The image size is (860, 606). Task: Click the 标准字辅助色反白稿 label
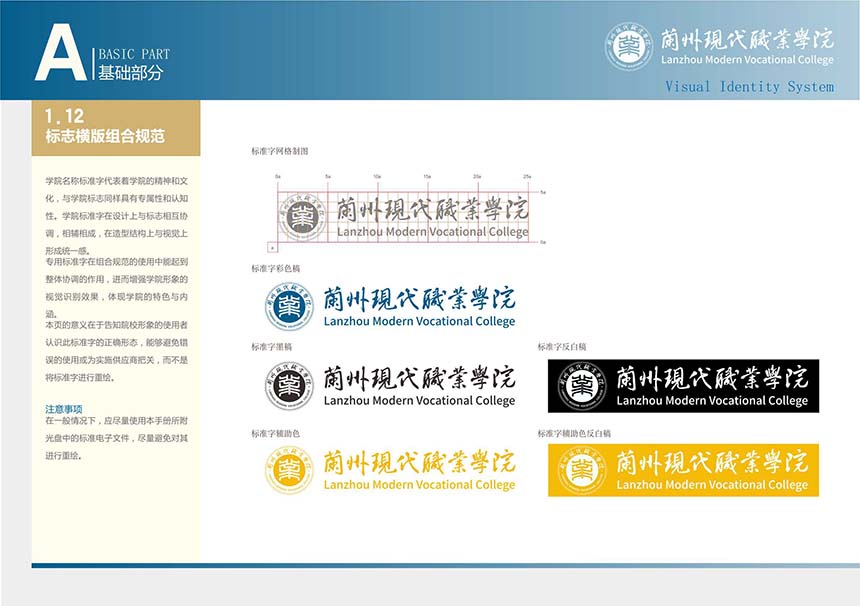(574, 433)
